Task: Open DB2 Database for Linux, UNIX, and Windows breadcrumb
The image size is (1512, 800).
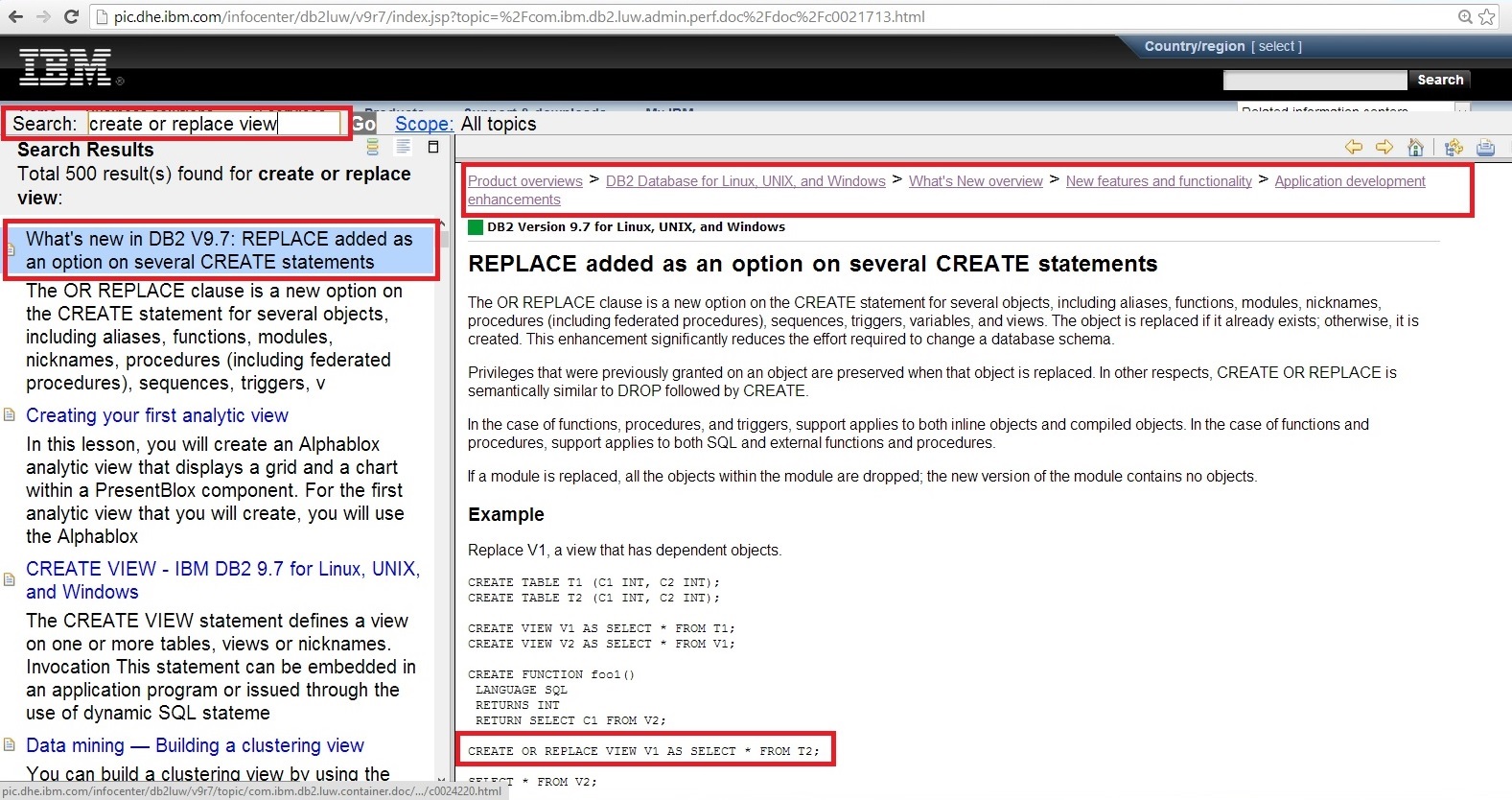Action: (746, 181)
